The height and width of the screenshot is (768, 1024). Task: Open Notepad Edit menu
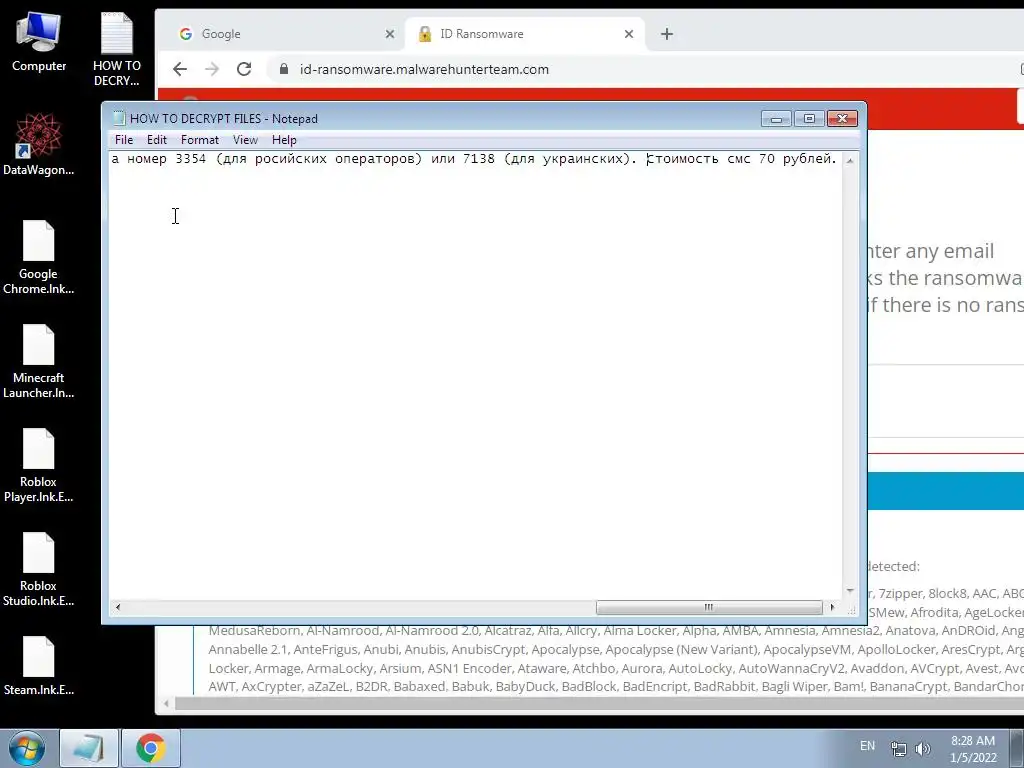pyautogui.click(x=157, y=140)
